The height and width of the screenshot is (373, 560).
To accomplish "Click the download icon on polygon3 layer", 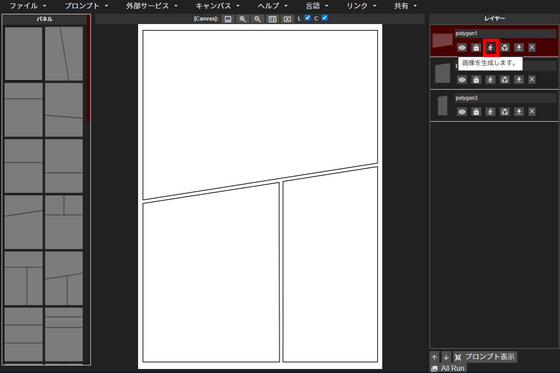I will pyautogui.click(x=519, y=112).
